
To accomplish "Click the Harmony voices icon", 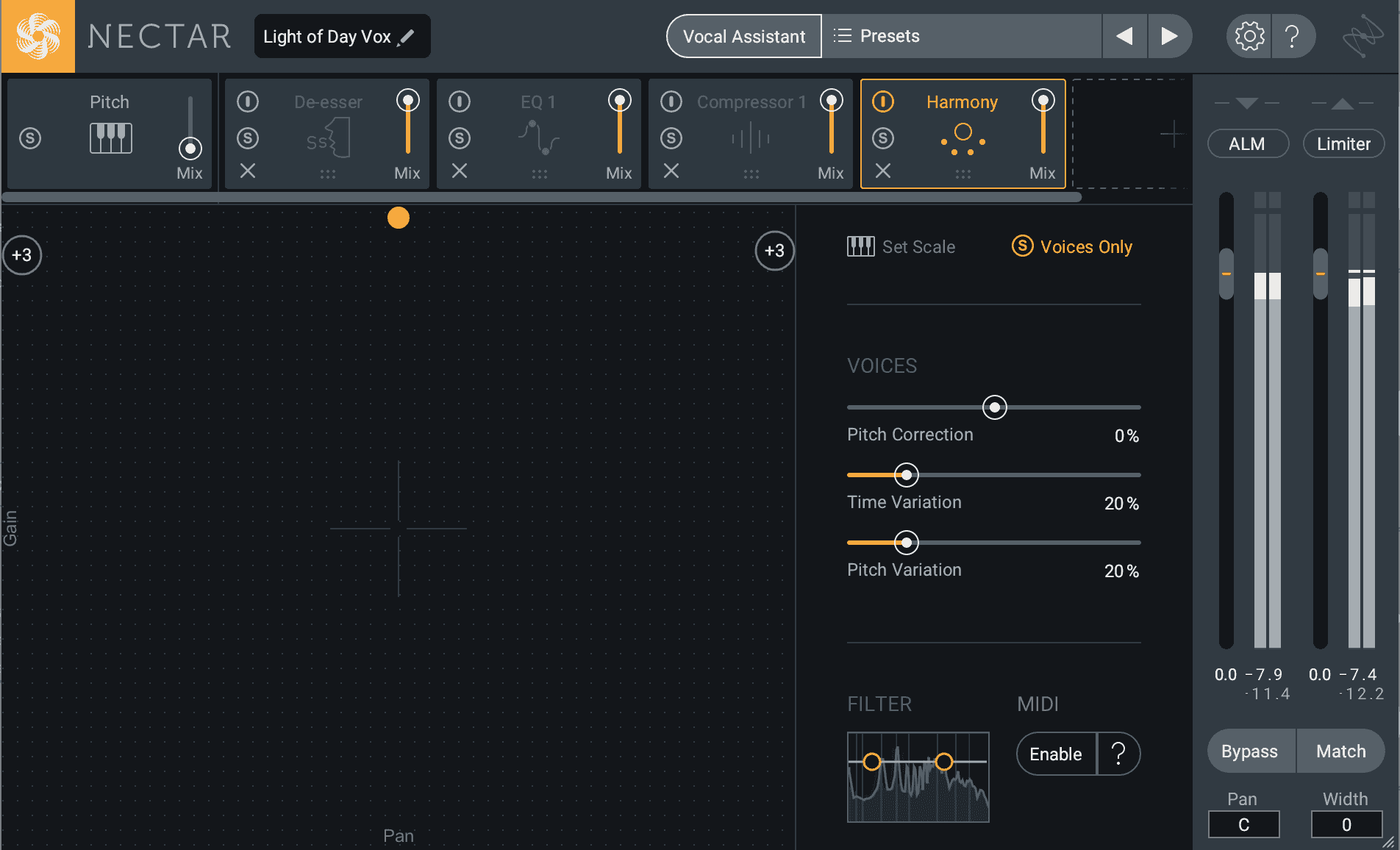I will (x=963, y=139).
